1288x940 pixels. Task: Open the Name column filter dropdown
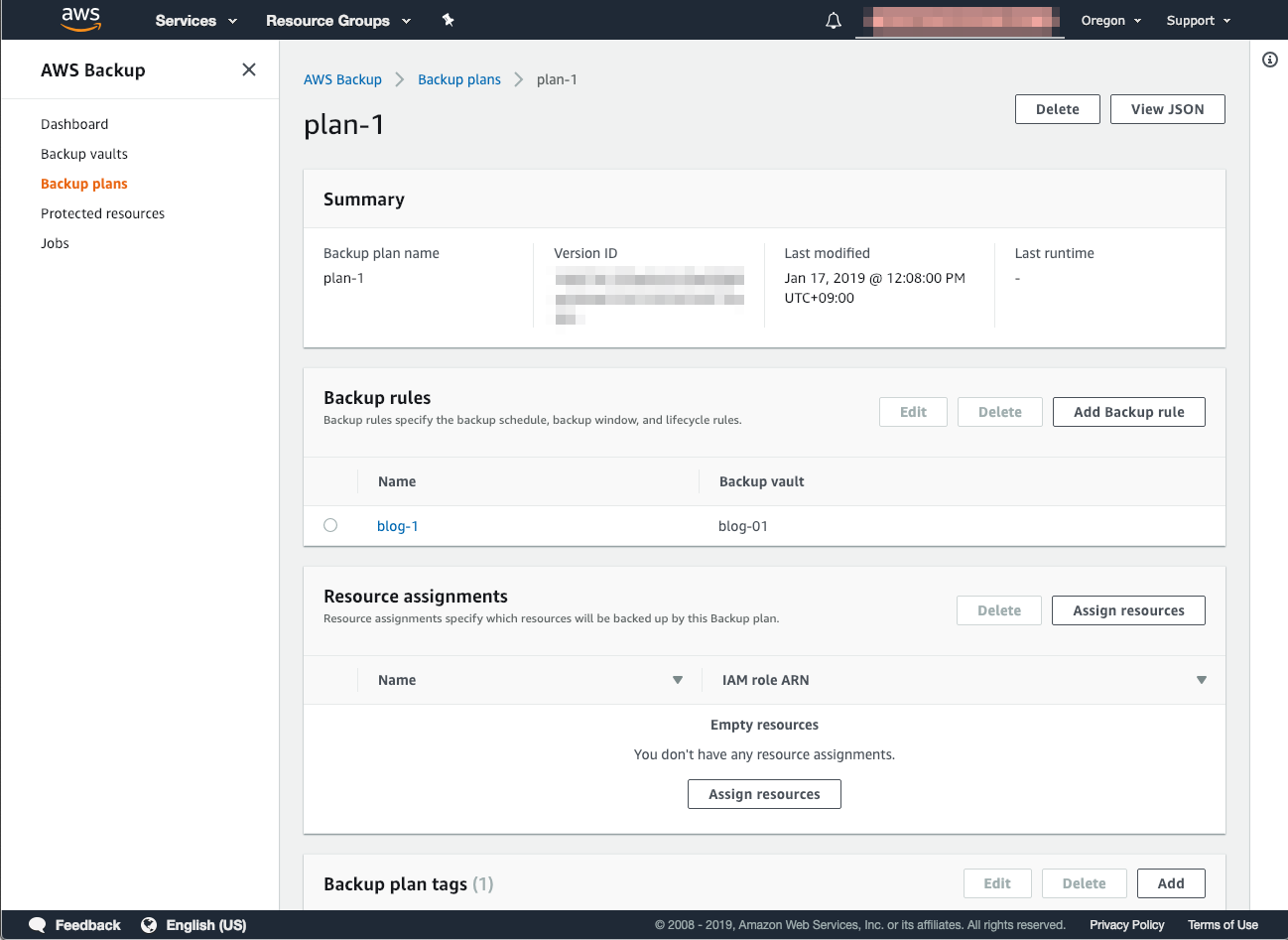pyautogui.click(x=678, y=680)
